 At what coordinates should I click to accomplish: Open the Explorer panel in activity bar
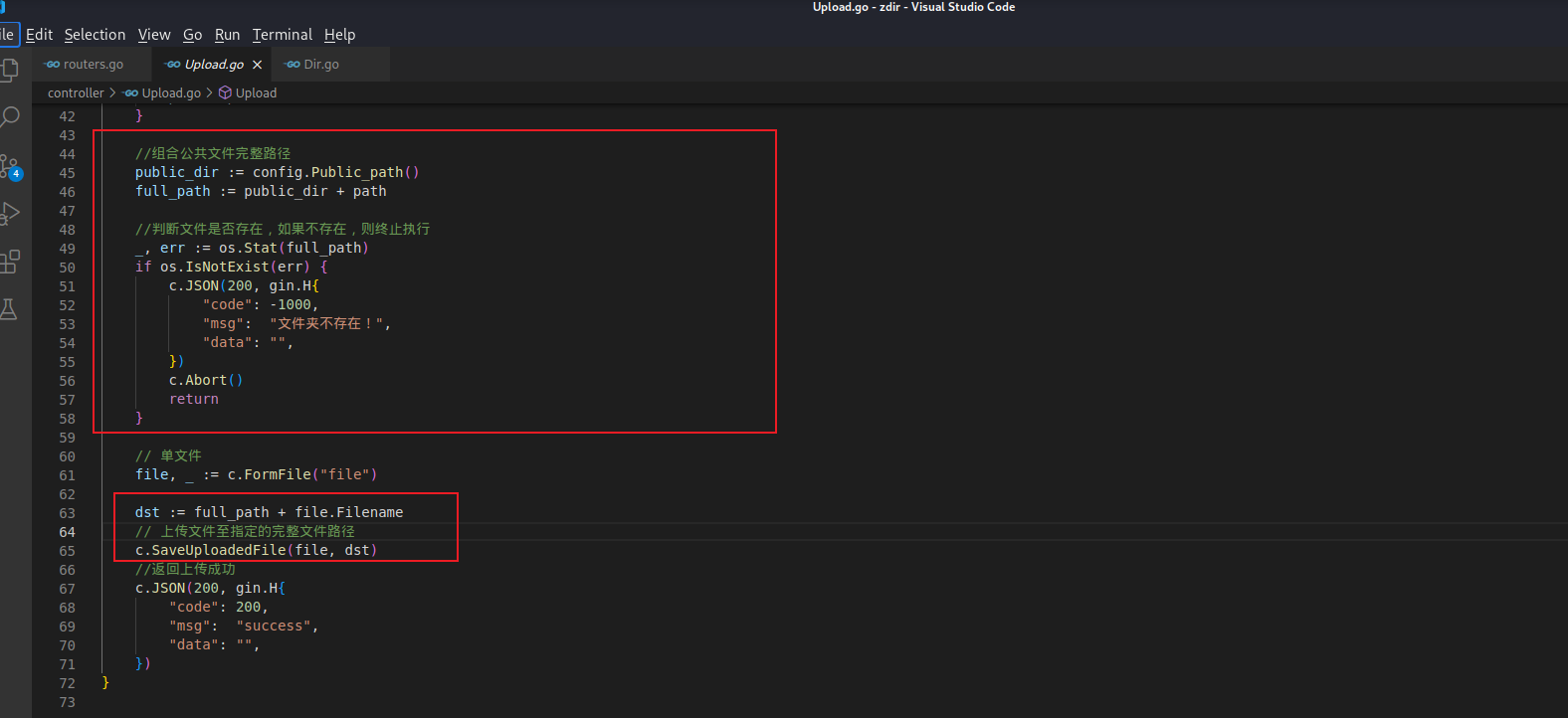tap(11, 70)
